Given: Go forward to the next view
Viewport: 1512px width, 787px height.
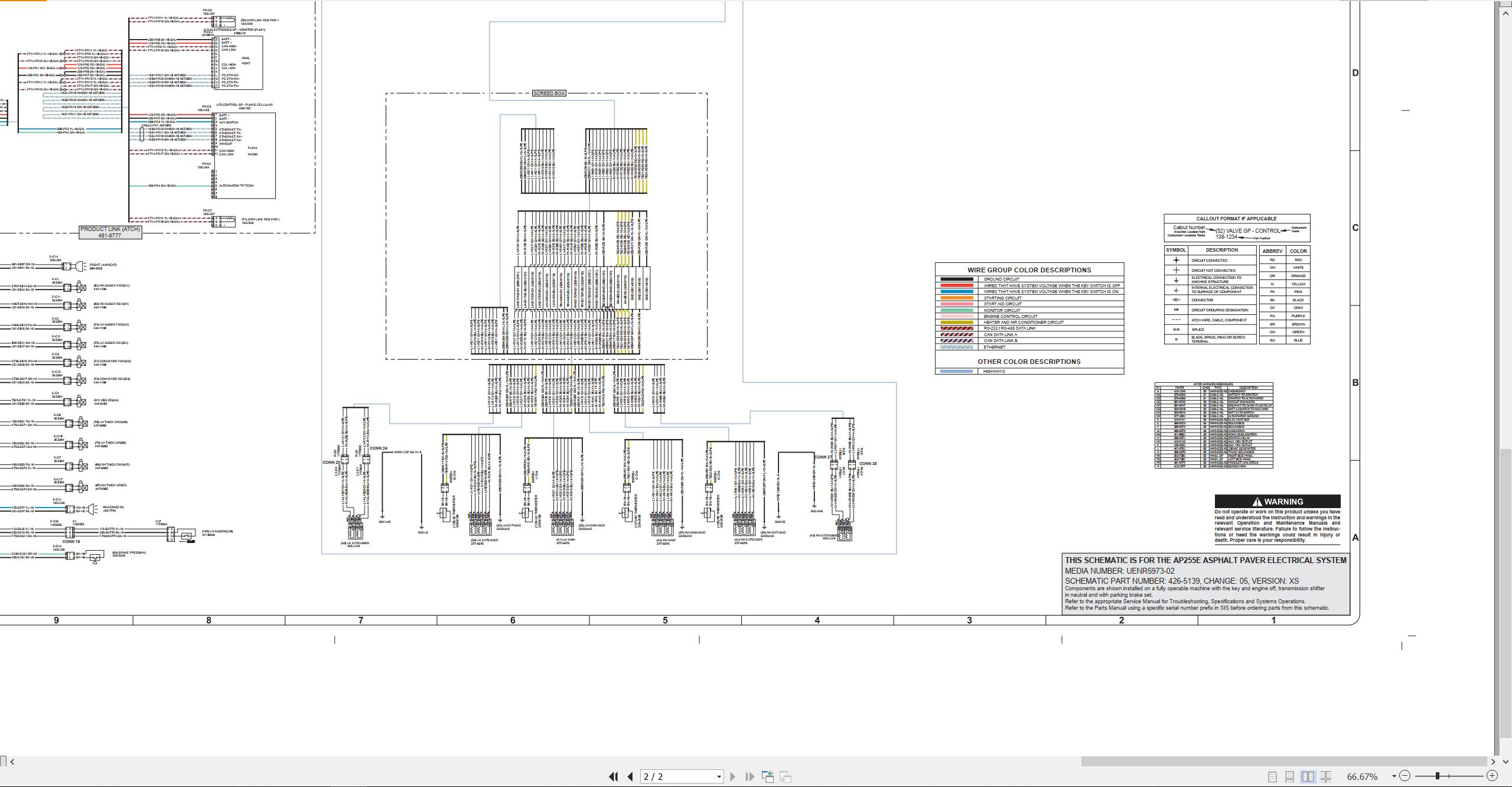Looking at the screenshot, I should 786,776.
